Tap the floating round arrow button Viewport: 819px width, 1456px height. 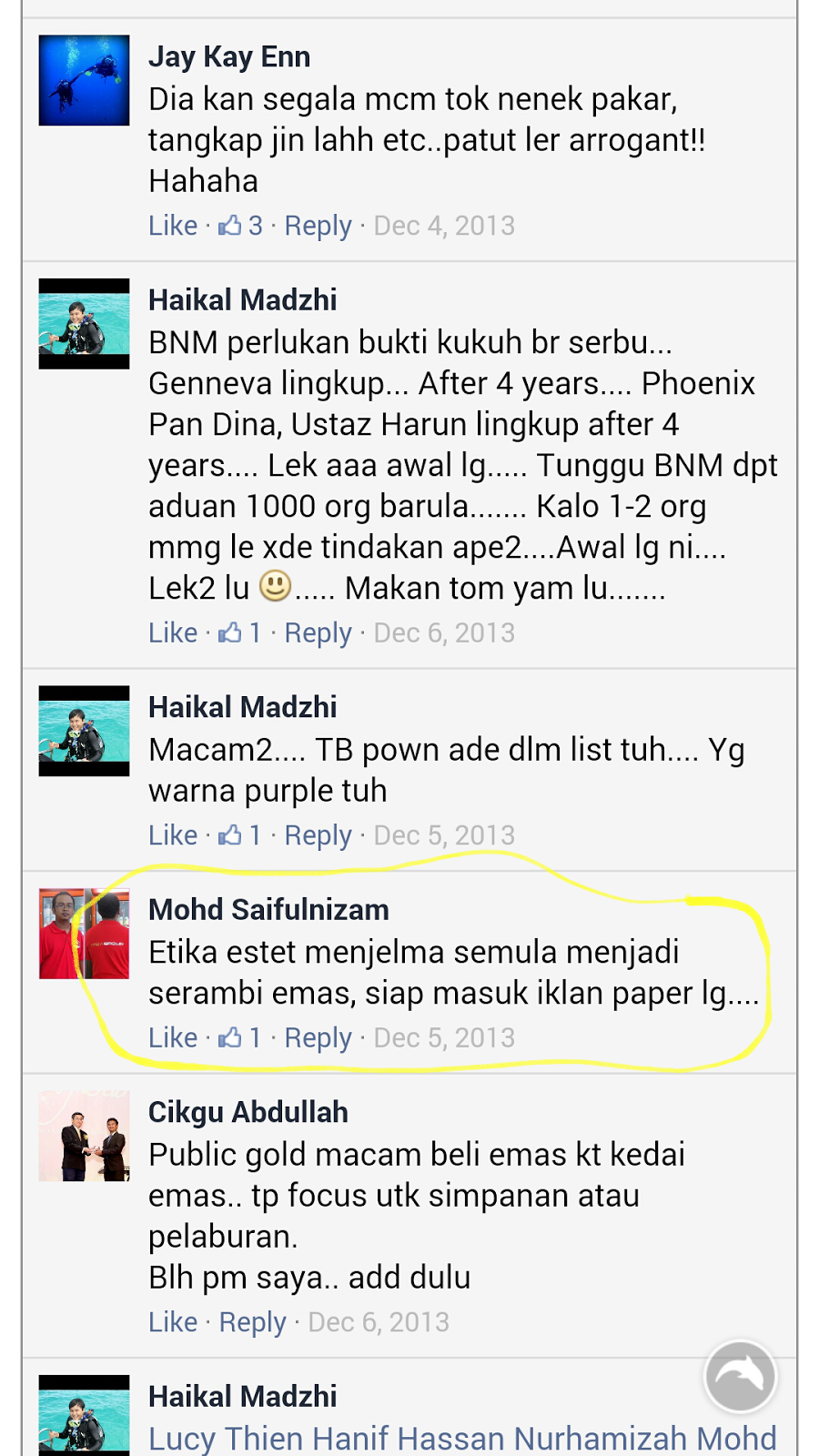coord(740,1377)
